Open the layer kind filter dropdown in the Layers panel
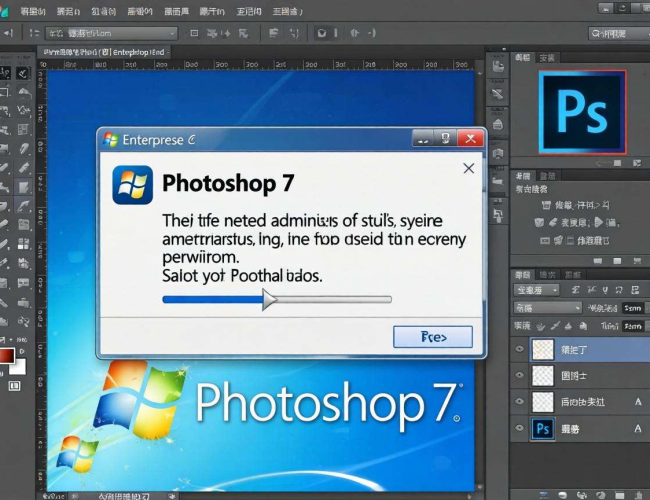 pyautogui.click(x=536, y=290)
